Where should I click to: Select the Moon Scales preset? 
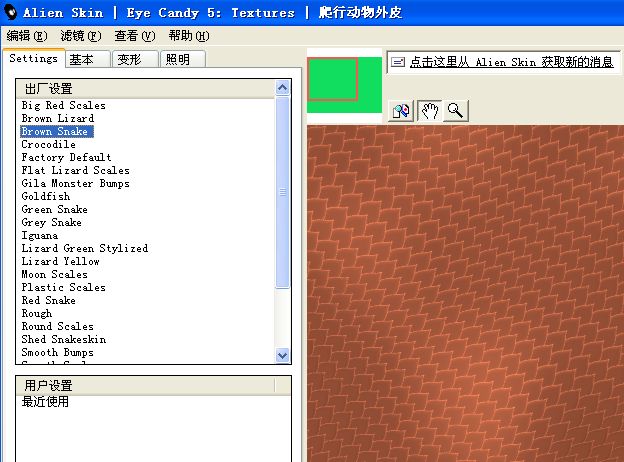click(x=55, y=275)
